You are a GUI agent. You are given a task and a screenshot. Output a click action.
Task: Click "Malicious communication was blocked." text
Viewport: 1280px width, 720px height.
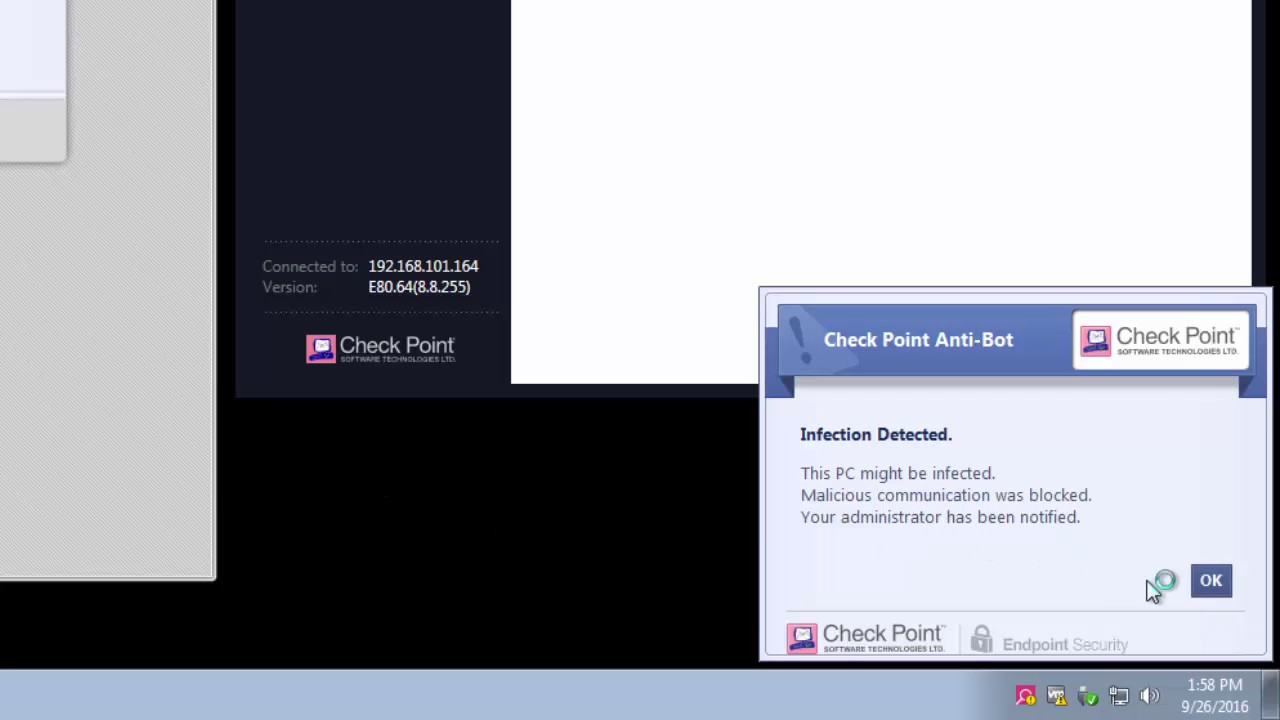pyautogui.click(x=946, y=495)
